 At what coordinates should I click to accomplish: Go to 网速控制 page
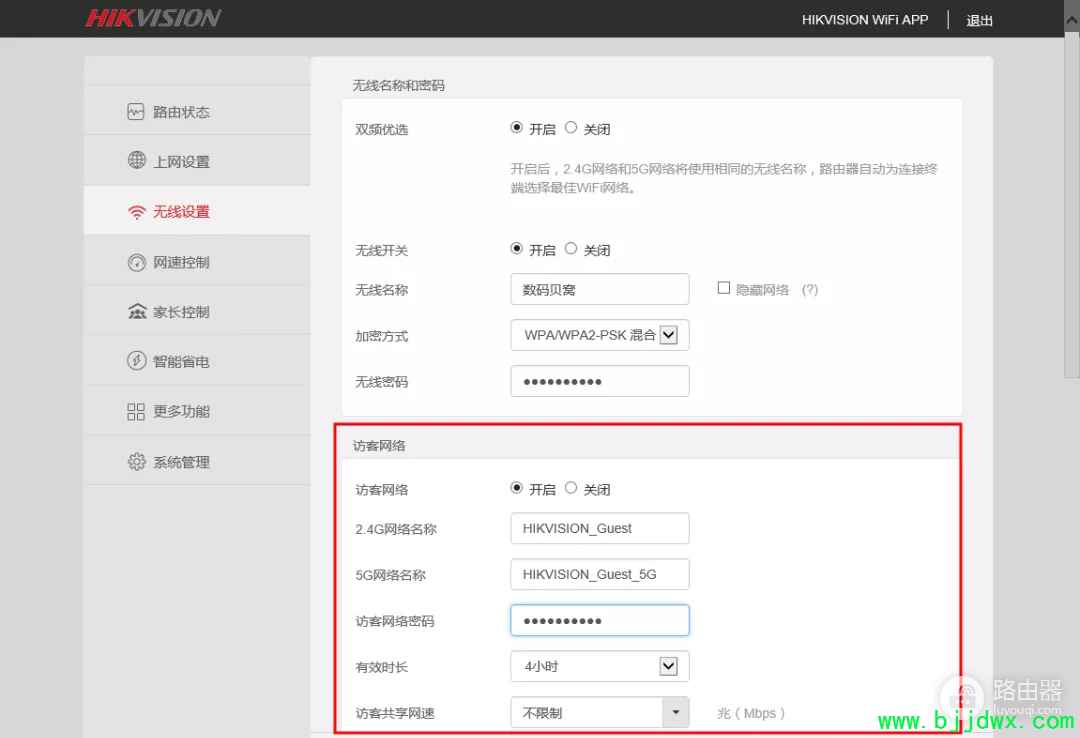click(x=197, y=262)
